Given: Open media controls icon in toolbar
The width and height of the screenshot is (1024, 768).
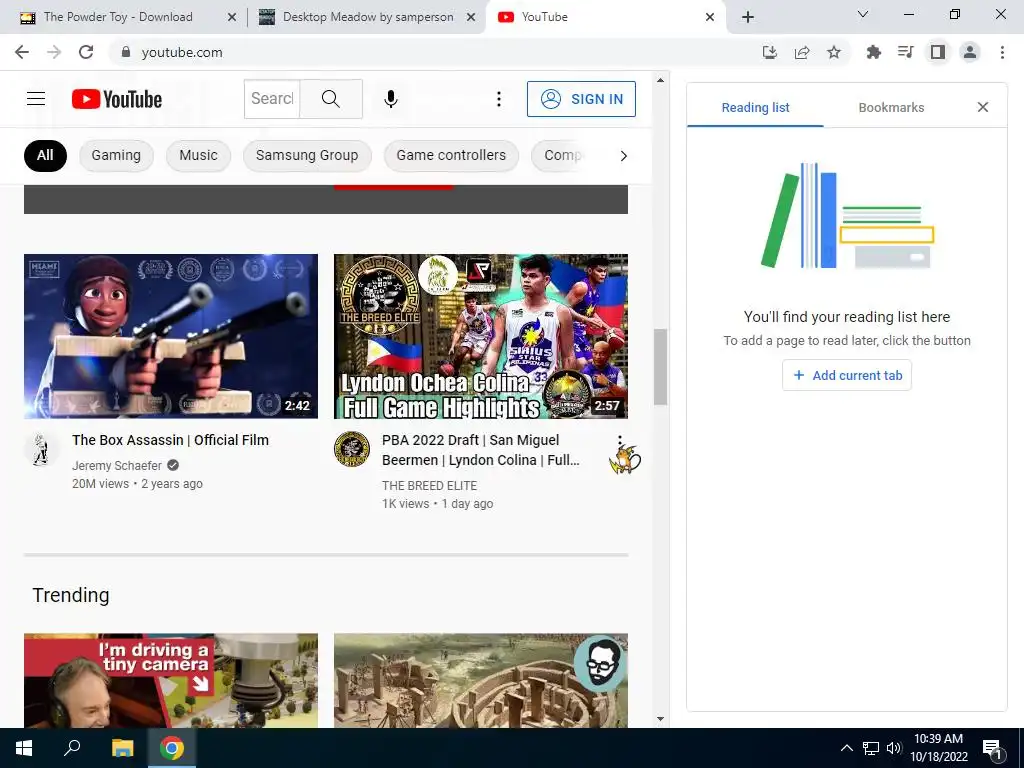Looking at the screenshot, I should pos(905,52).
